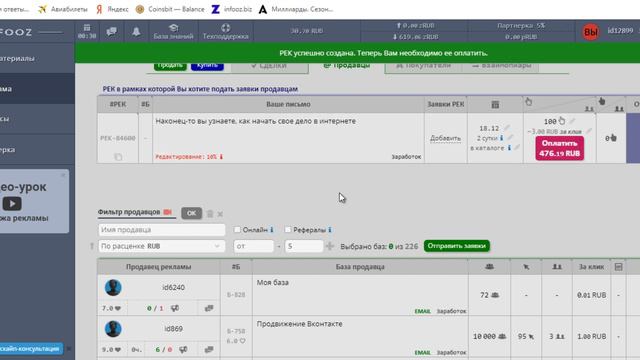Edit the price-per-click pencil icon
640x360 pixels.
[589, 131]
